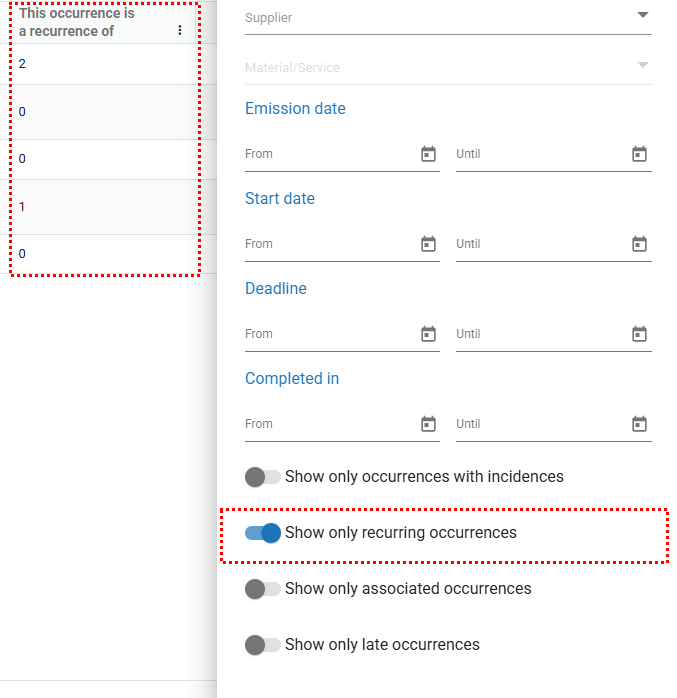Expand the Material/Service dropdown

click(642, 66)
